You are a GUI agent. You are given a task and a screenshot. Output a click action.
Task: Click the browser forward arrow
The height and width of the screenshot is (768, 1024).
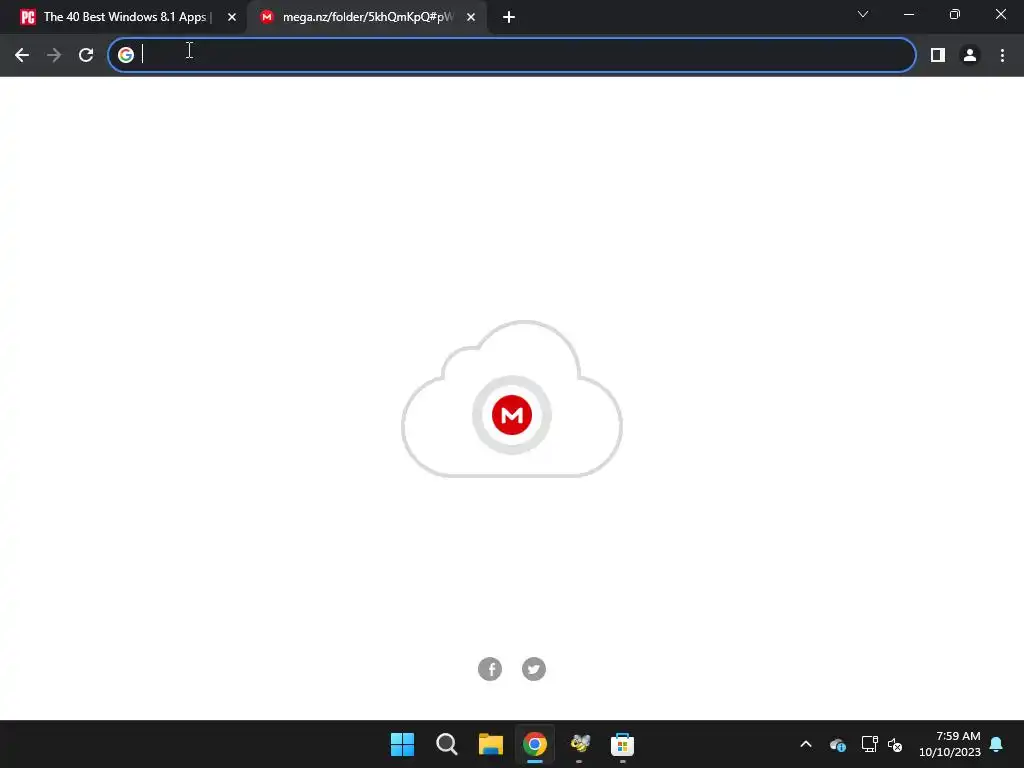pos(54,55)
